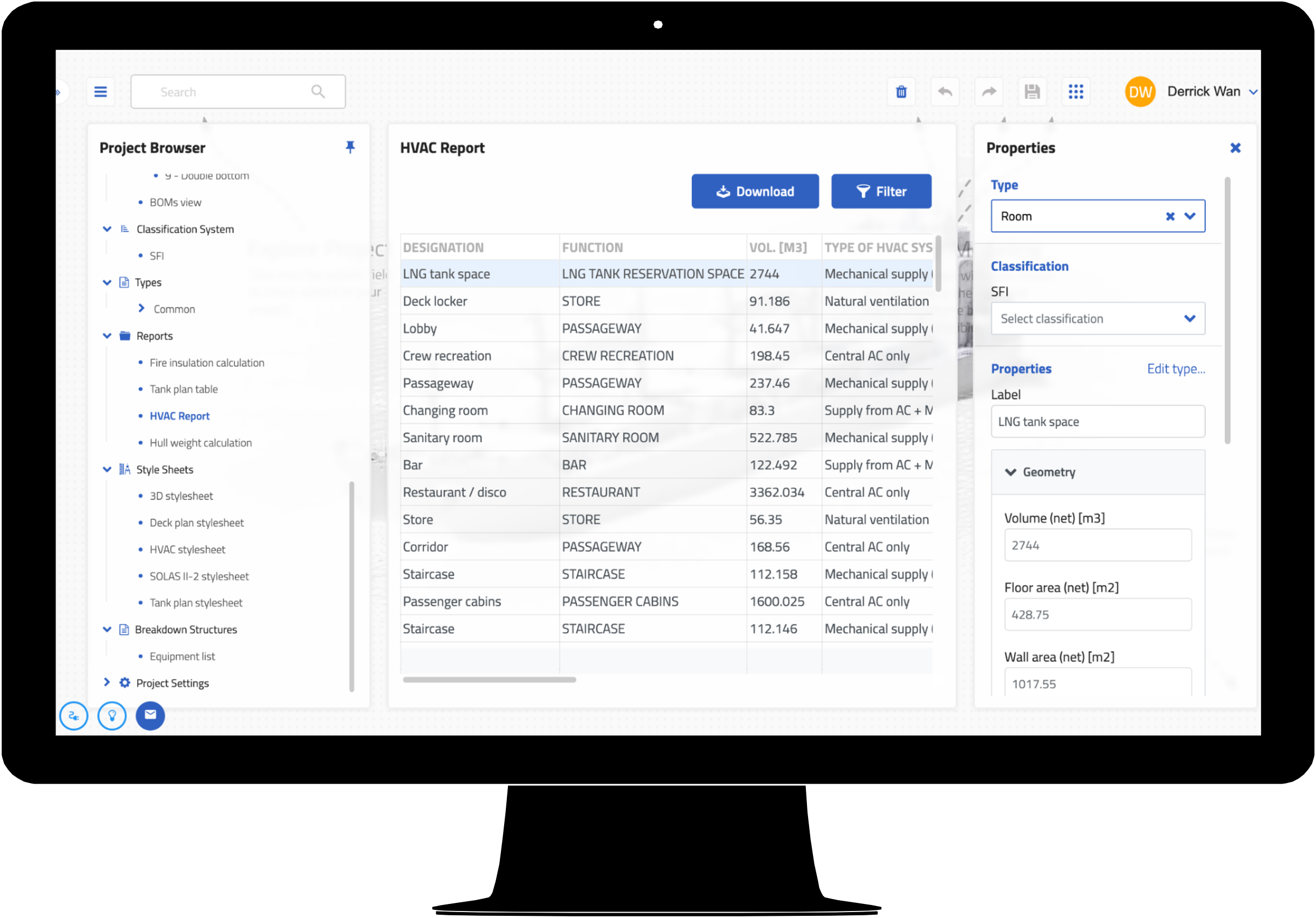The height and width of the screenshot is (918, 1316).
Task: Click the mail envelope icon
Action: [x=150, y=715]
